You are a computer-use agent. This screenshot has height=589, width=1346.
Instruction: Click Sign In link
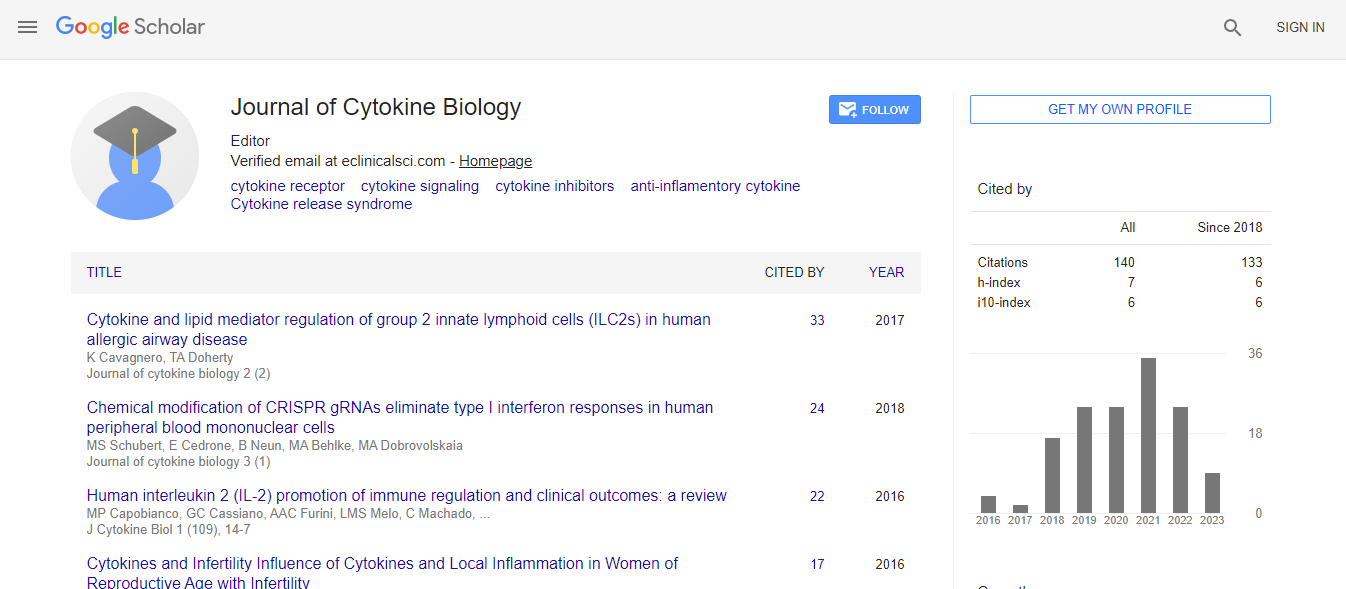point(1300,28)
